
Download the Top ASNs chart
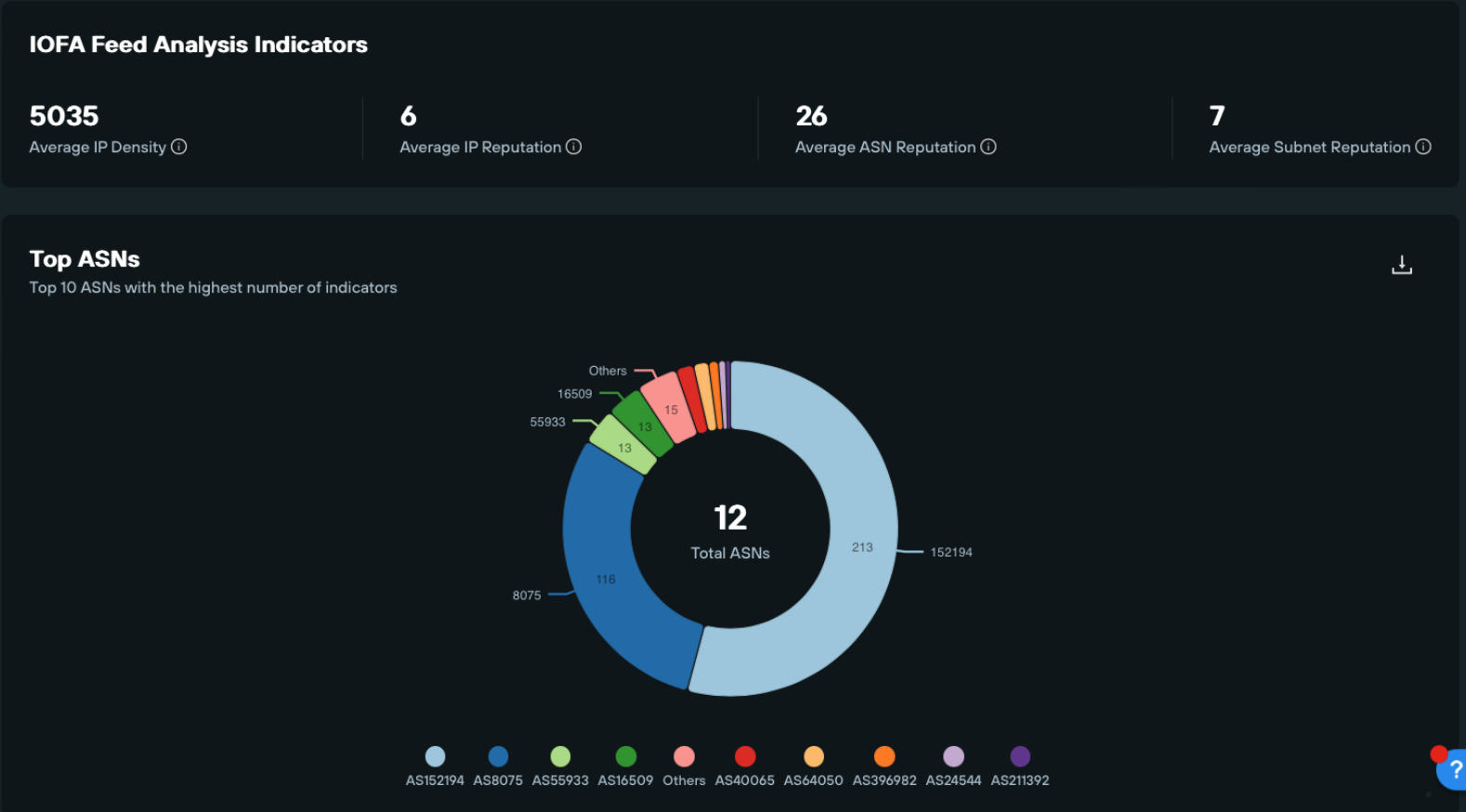click(x=1402, y=265)
